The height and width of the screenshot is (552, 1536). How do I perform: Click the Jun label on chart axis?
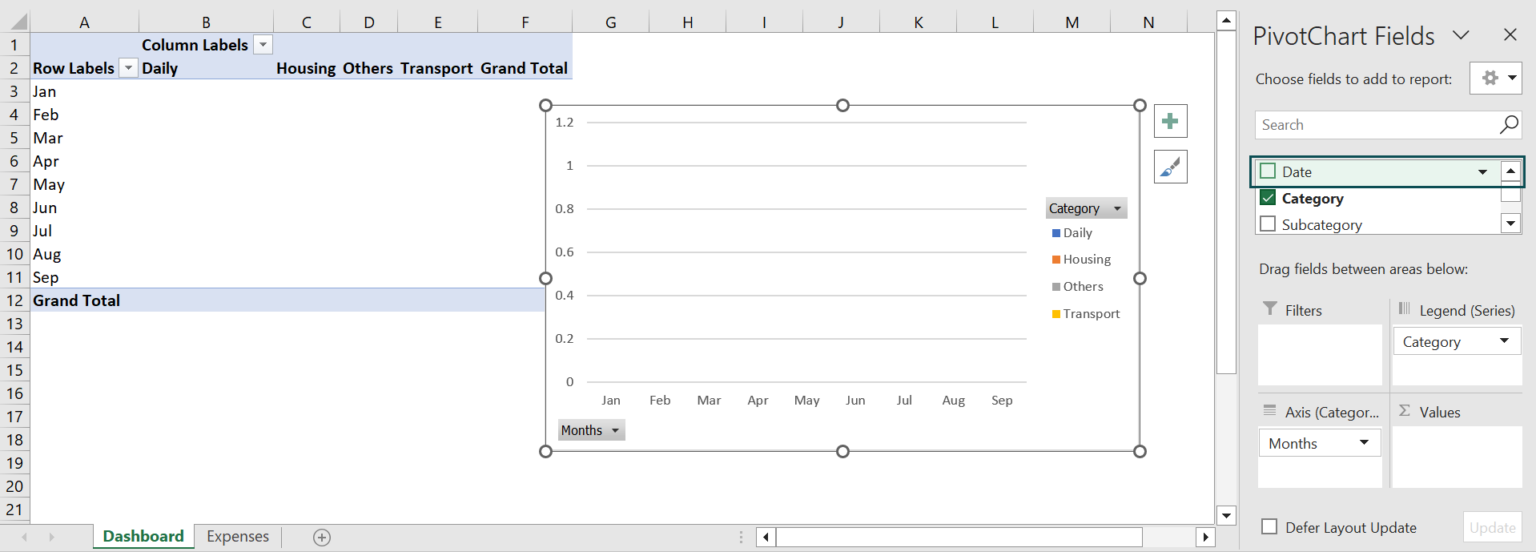pyautogui.click(x=855, y=400)
